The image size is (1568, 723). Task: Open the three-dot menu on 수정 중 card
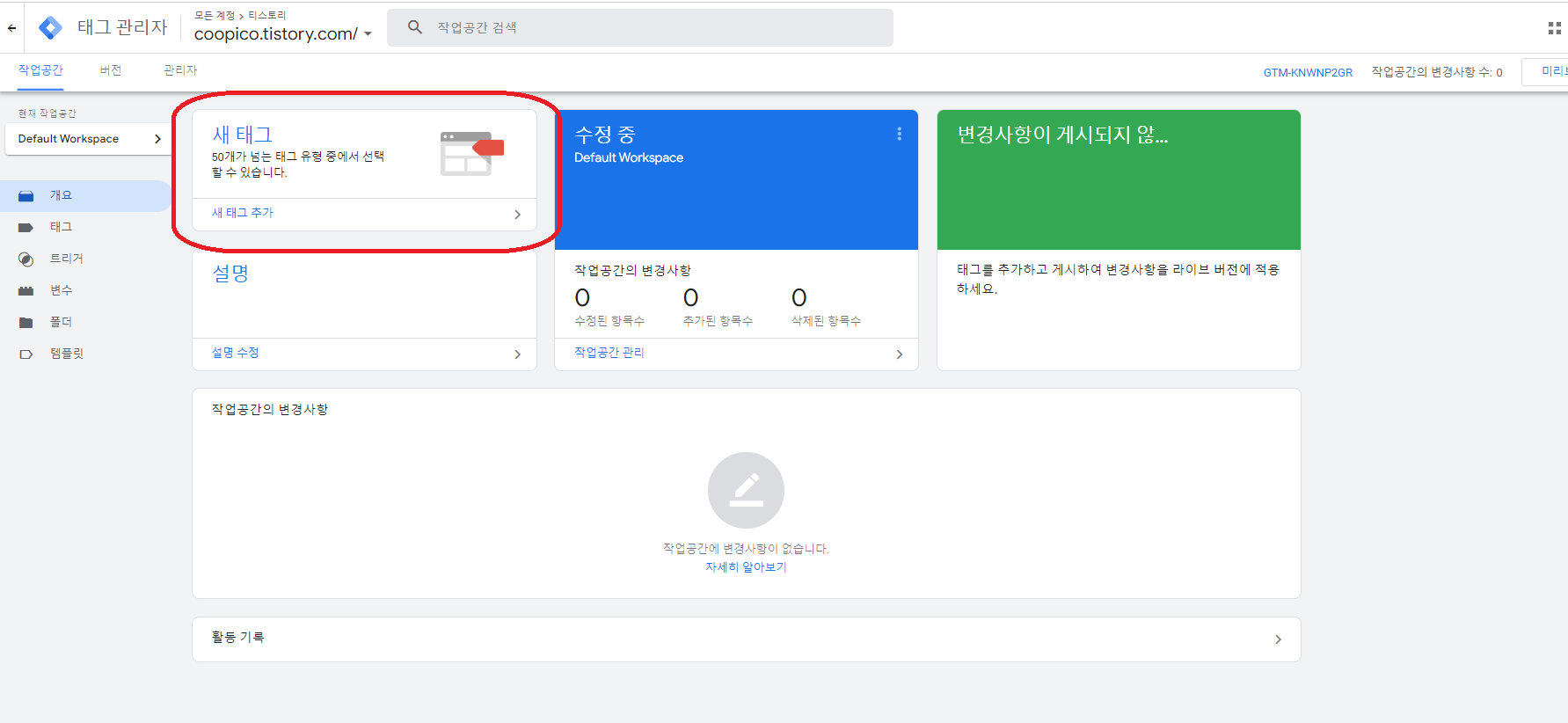(x=899, y=134)
